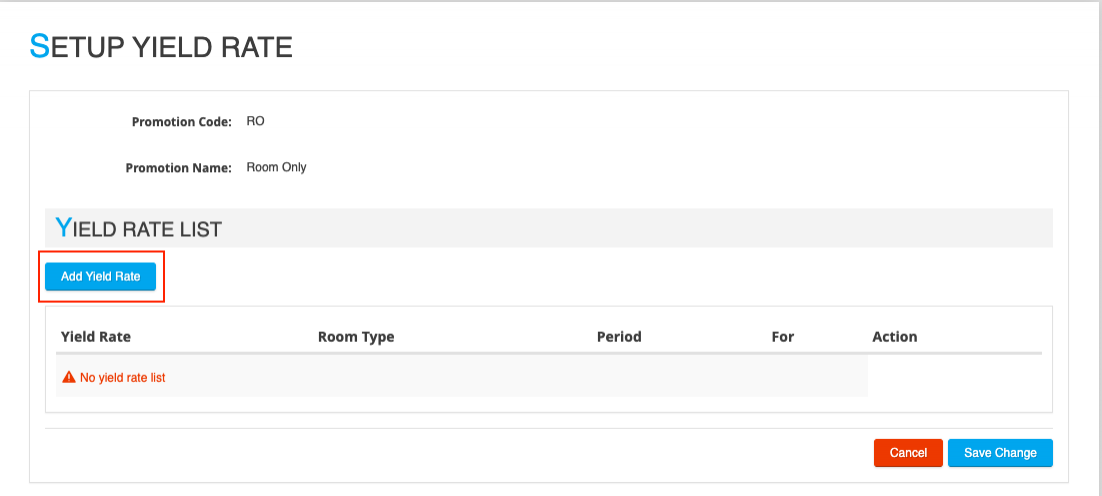Click the Add Yield Rate button

click(100, 276)
